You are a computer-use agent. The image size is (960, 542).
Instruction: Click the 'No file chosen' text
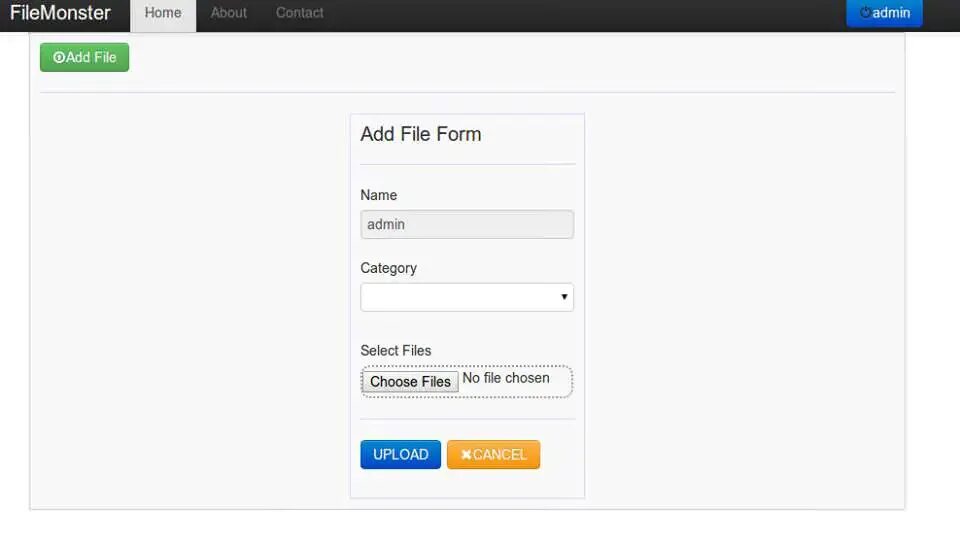click(506, 378)
